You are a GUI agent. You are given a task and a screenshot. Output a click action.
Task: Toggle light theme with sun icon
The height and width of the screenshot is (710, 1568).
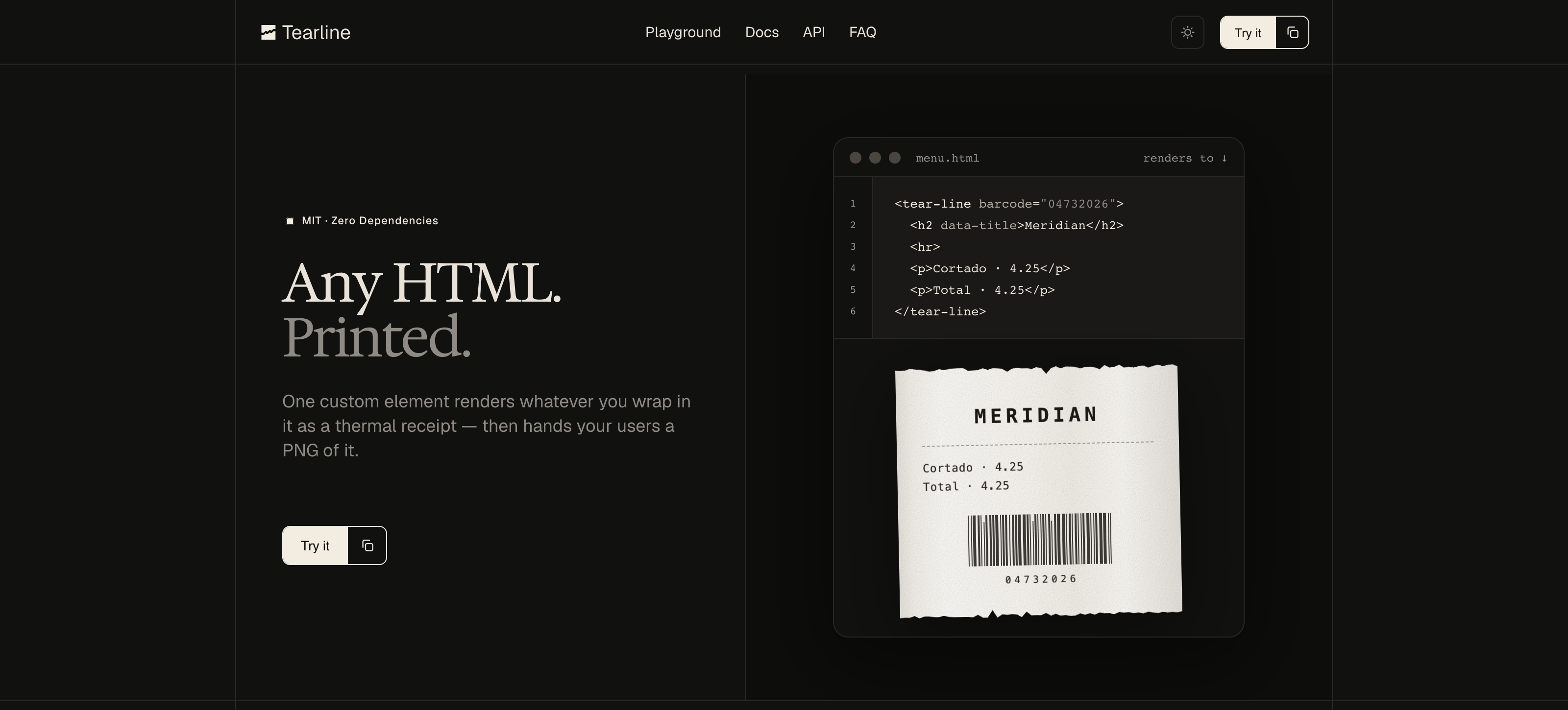pos(1188,32)
